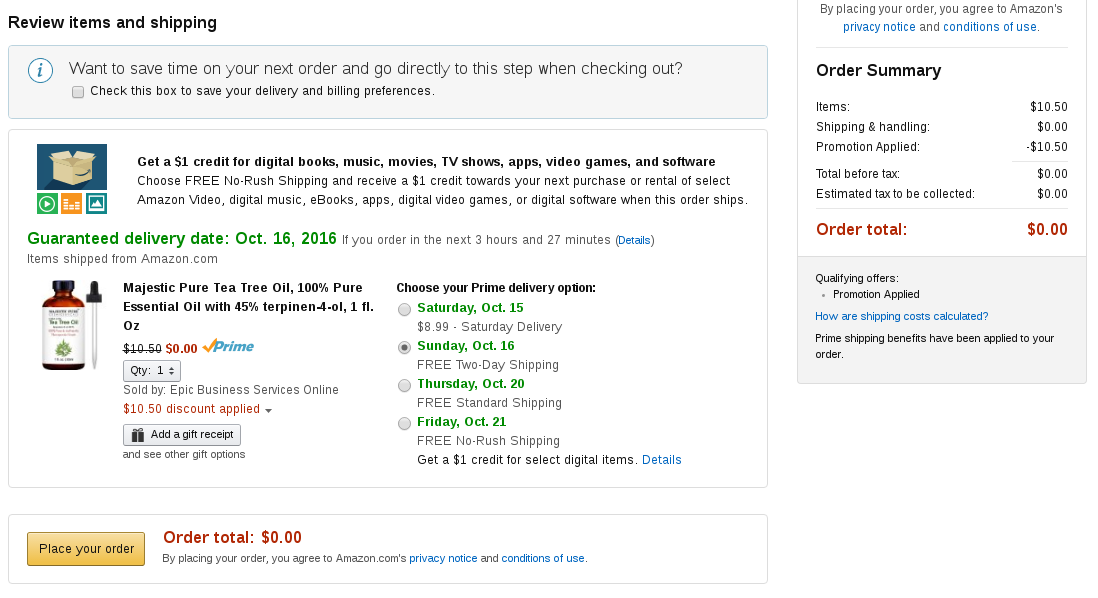Screen dimensions: 1098x598
Task: Click the Prime logo beside price
Action: [x=228, y=347]
